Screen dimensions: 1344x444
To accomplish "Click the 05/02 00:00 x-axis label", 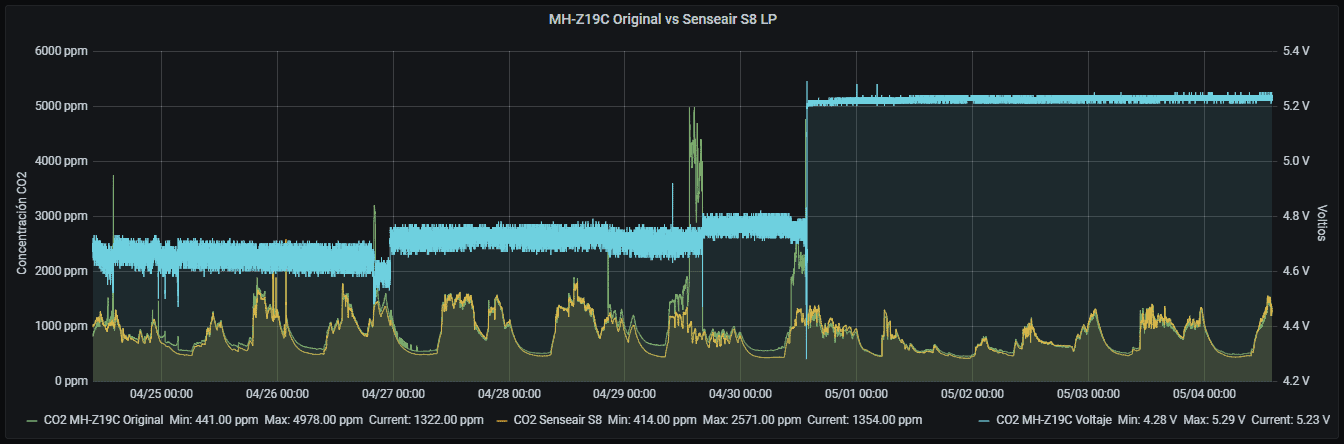I will click(x=973, y=393).
